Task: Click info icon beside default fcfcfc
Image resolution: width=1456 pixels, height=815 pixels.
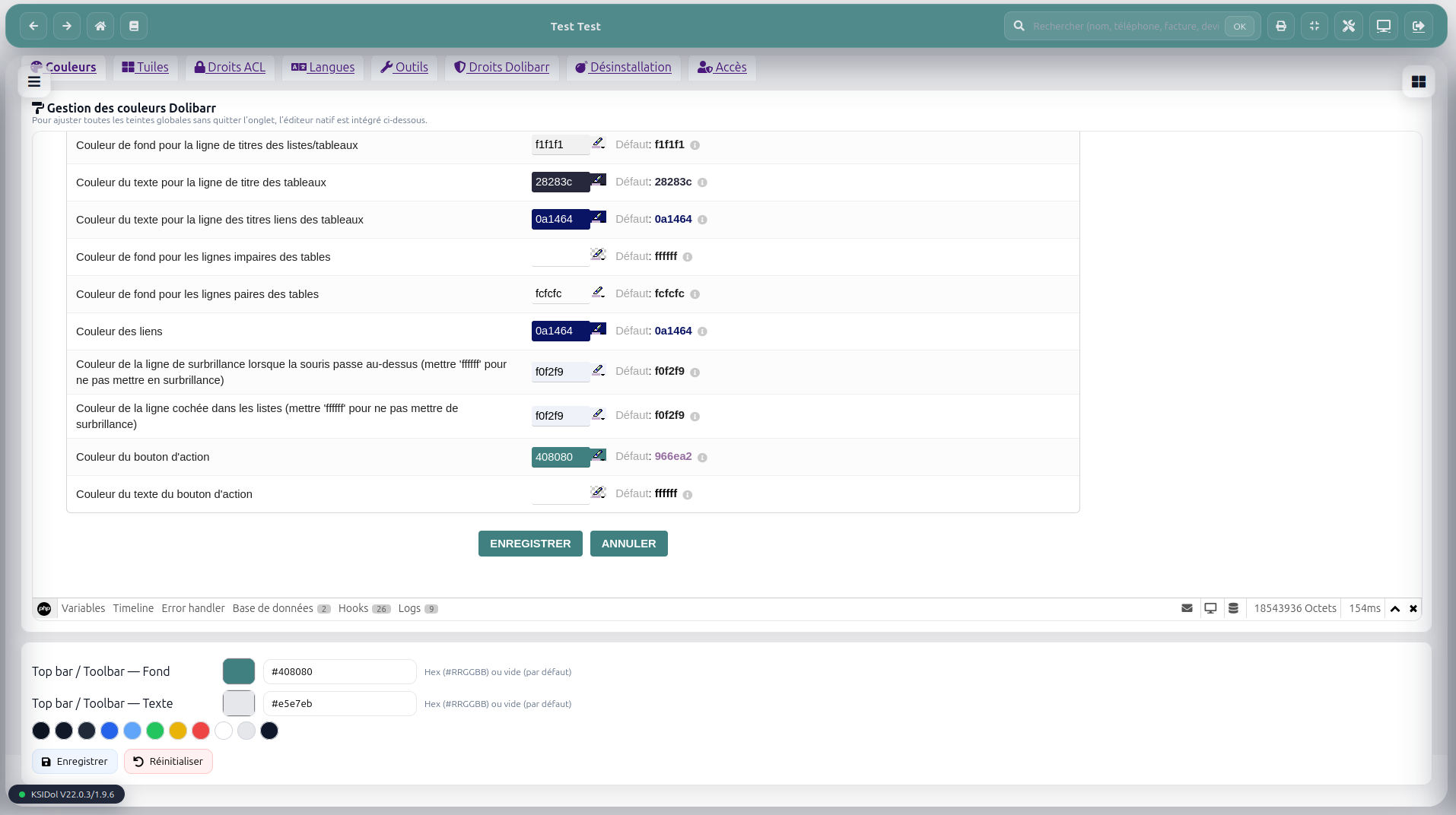Action: [695, 294]
